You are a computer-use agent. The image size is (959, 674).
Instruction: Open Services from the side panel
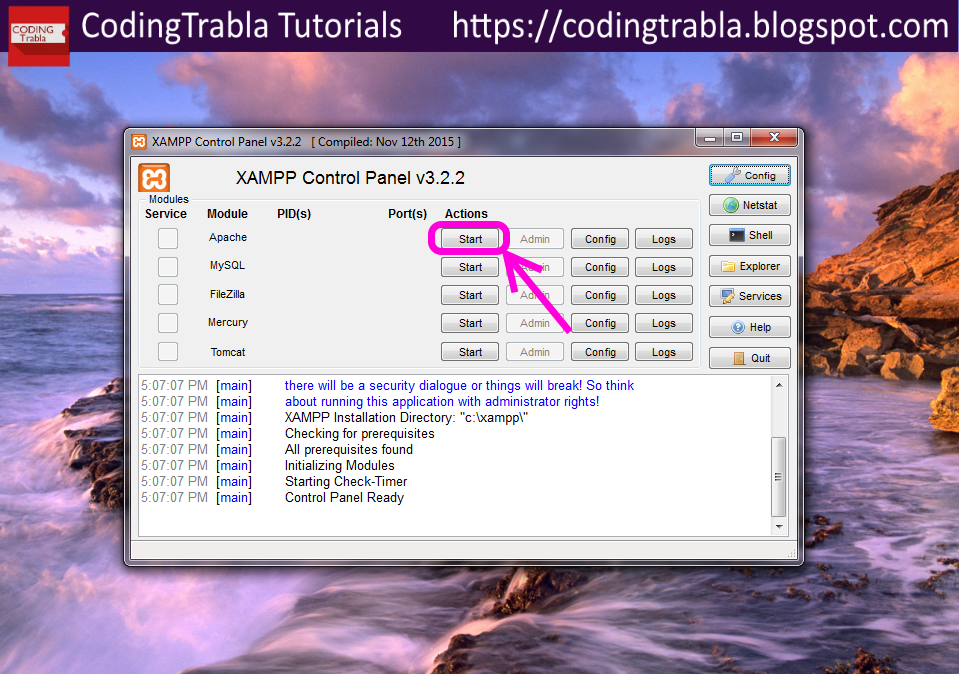pos(749,296)
